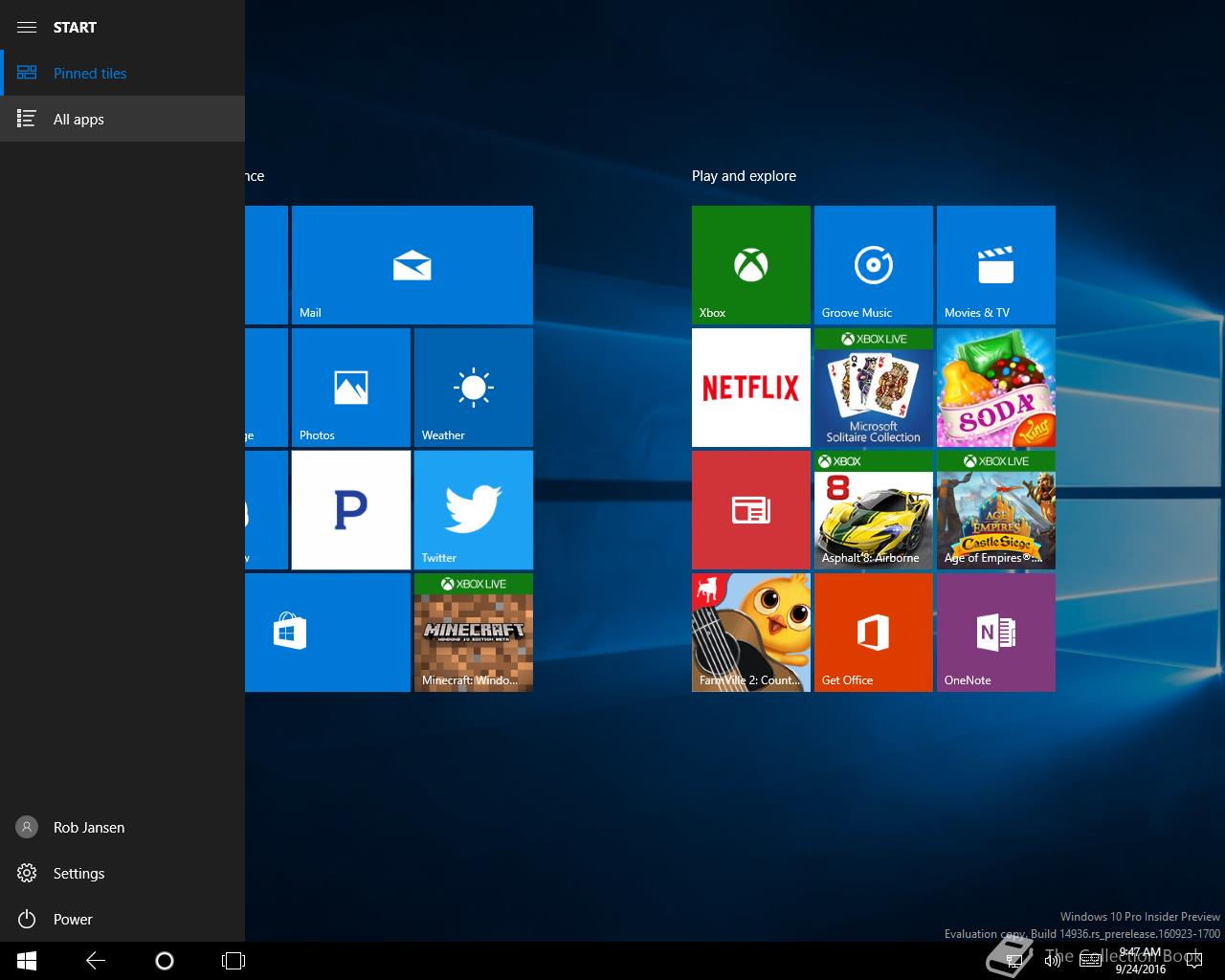Launch the Minecraft Windows 10 tile

[474, 633]
